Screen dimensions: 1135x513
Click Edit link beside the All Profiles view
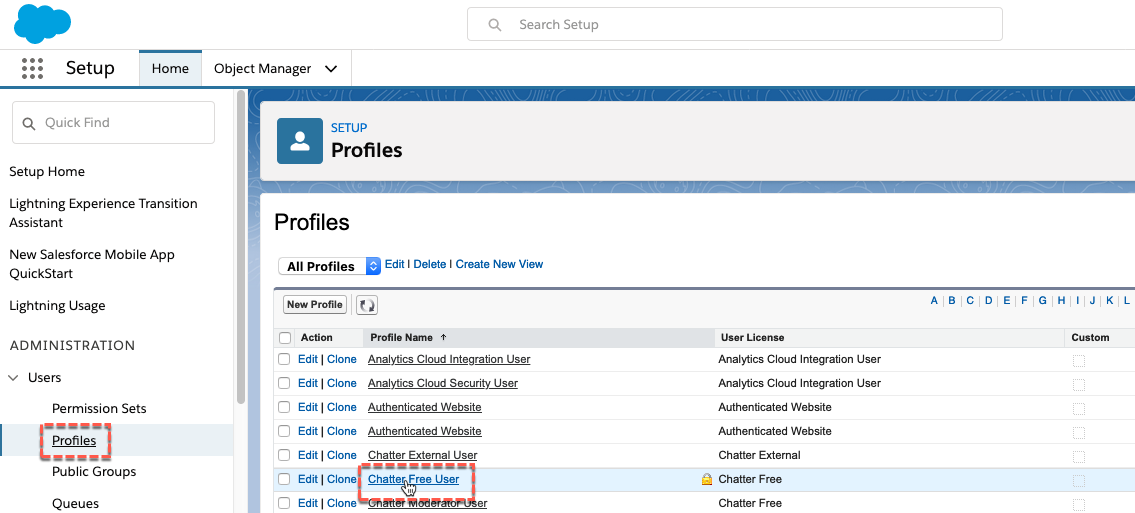pyautogui.click(x=394, y=265)
